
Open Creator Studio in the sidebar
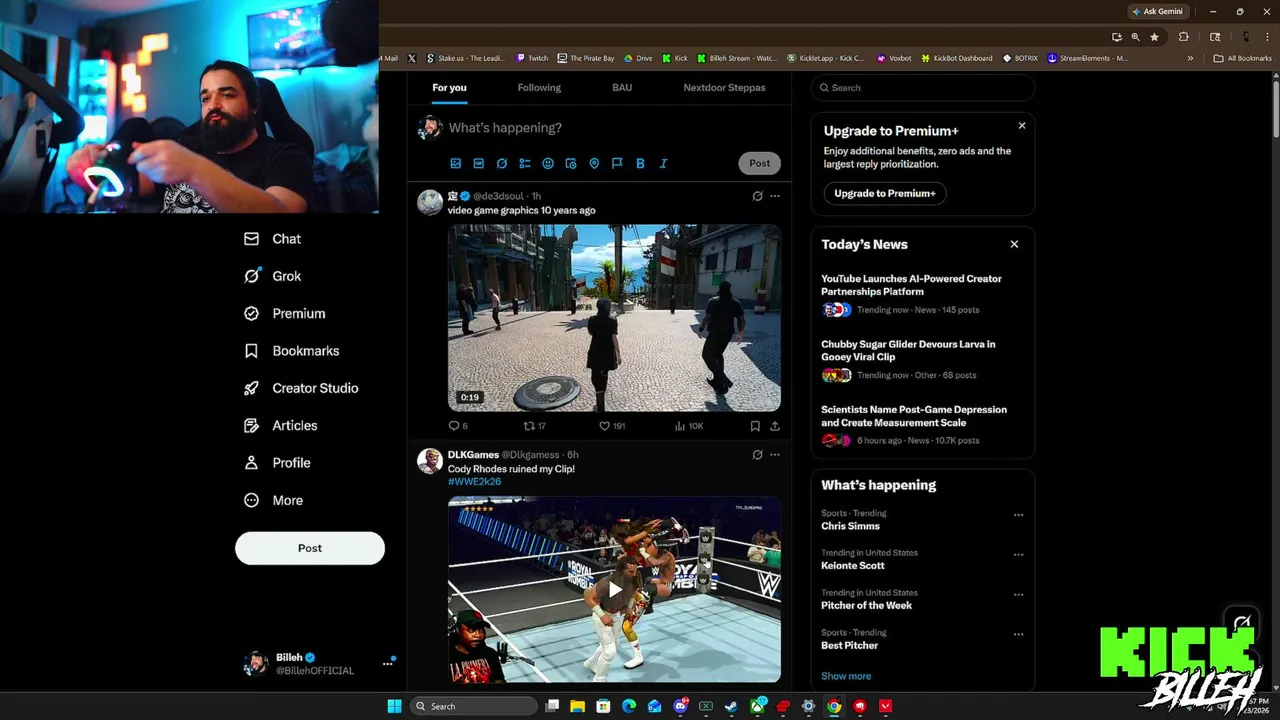tap(301, 388)
